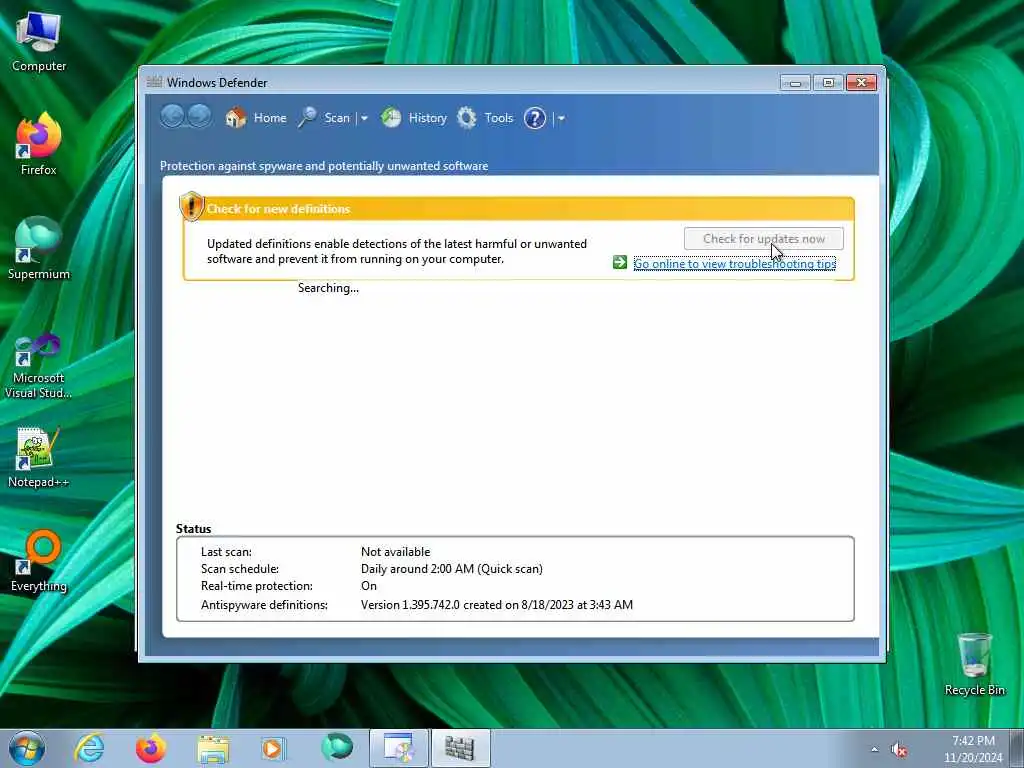1024x768 pixels.
Task: Open Windows Explorer folder on taskbar
Action: point(213,748)
